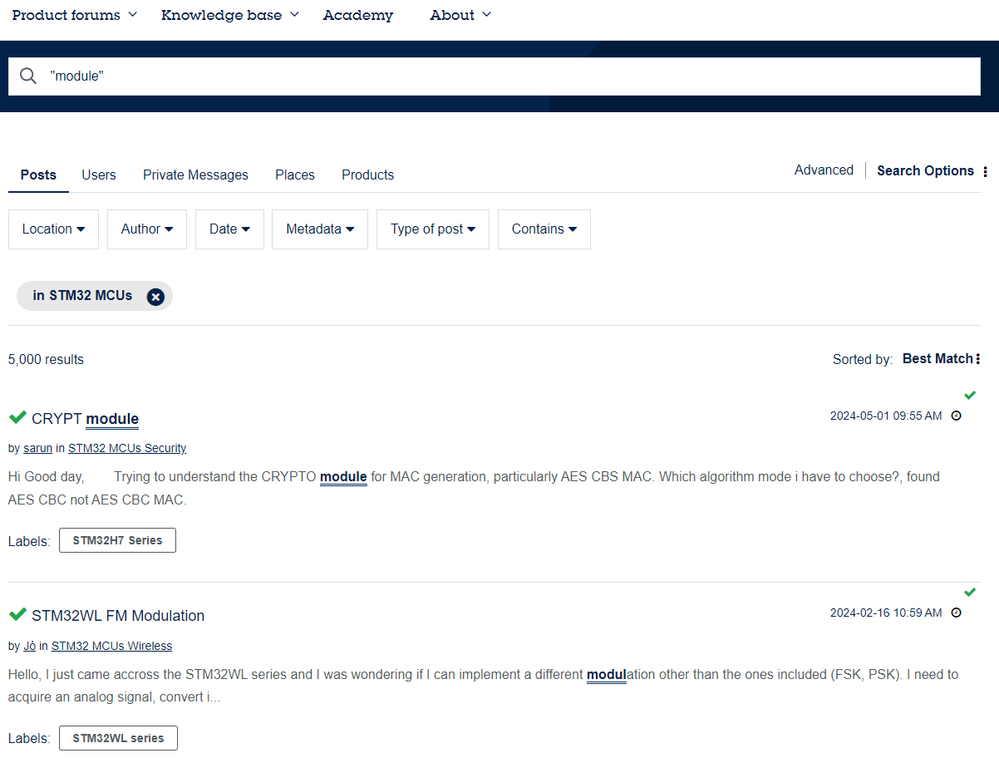Click the solved checkmark beside STM32WL FM Modulation
Screen dimensions: 999x758
(18, 615)
